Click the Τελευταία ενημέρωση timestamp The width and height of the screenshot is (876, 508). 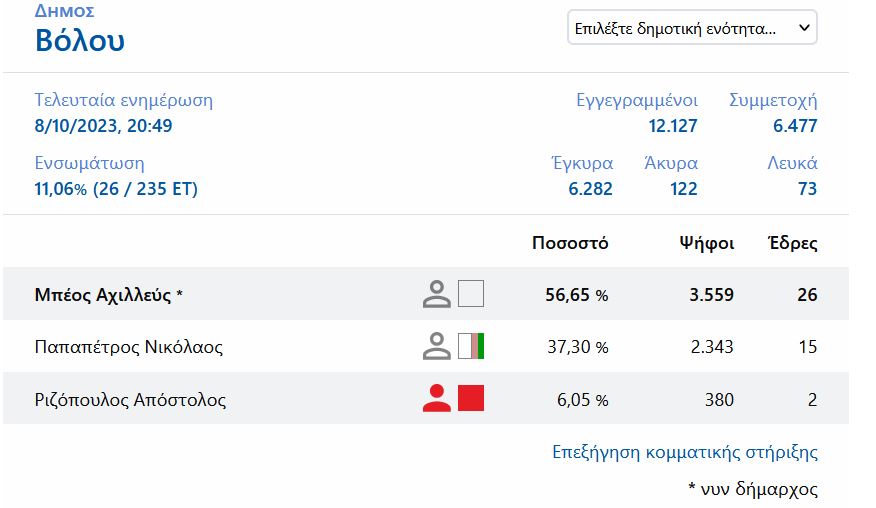[x=103, y=126]
